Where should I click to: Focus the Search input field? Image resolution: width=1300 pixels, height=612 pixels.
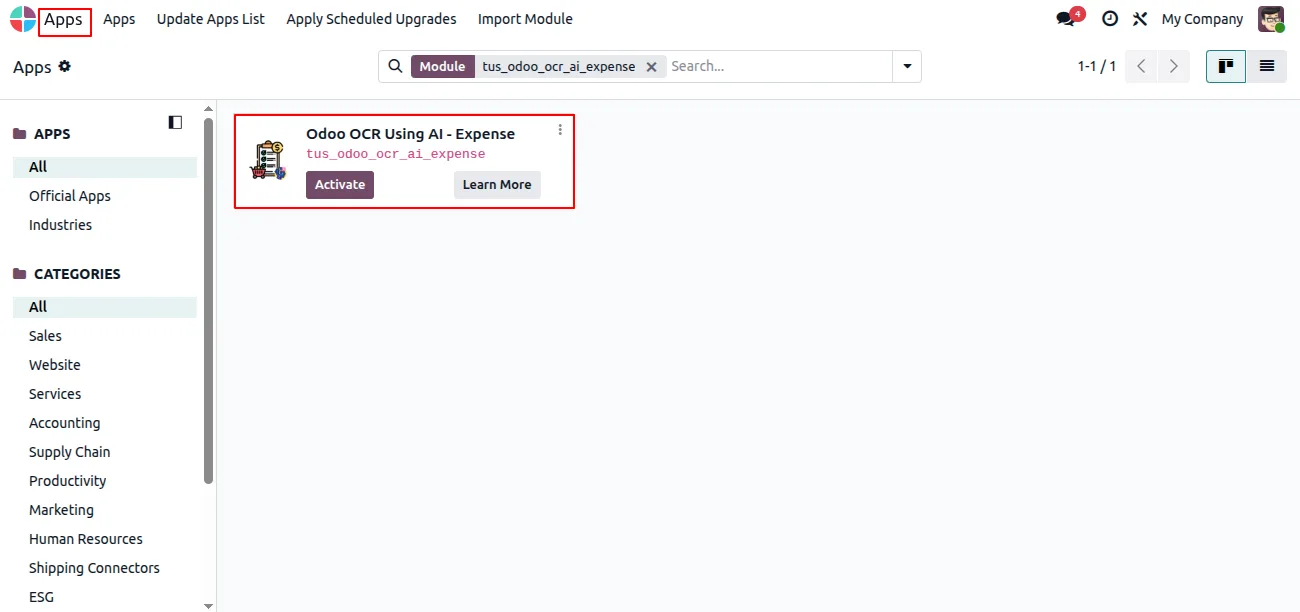(778, 66)
